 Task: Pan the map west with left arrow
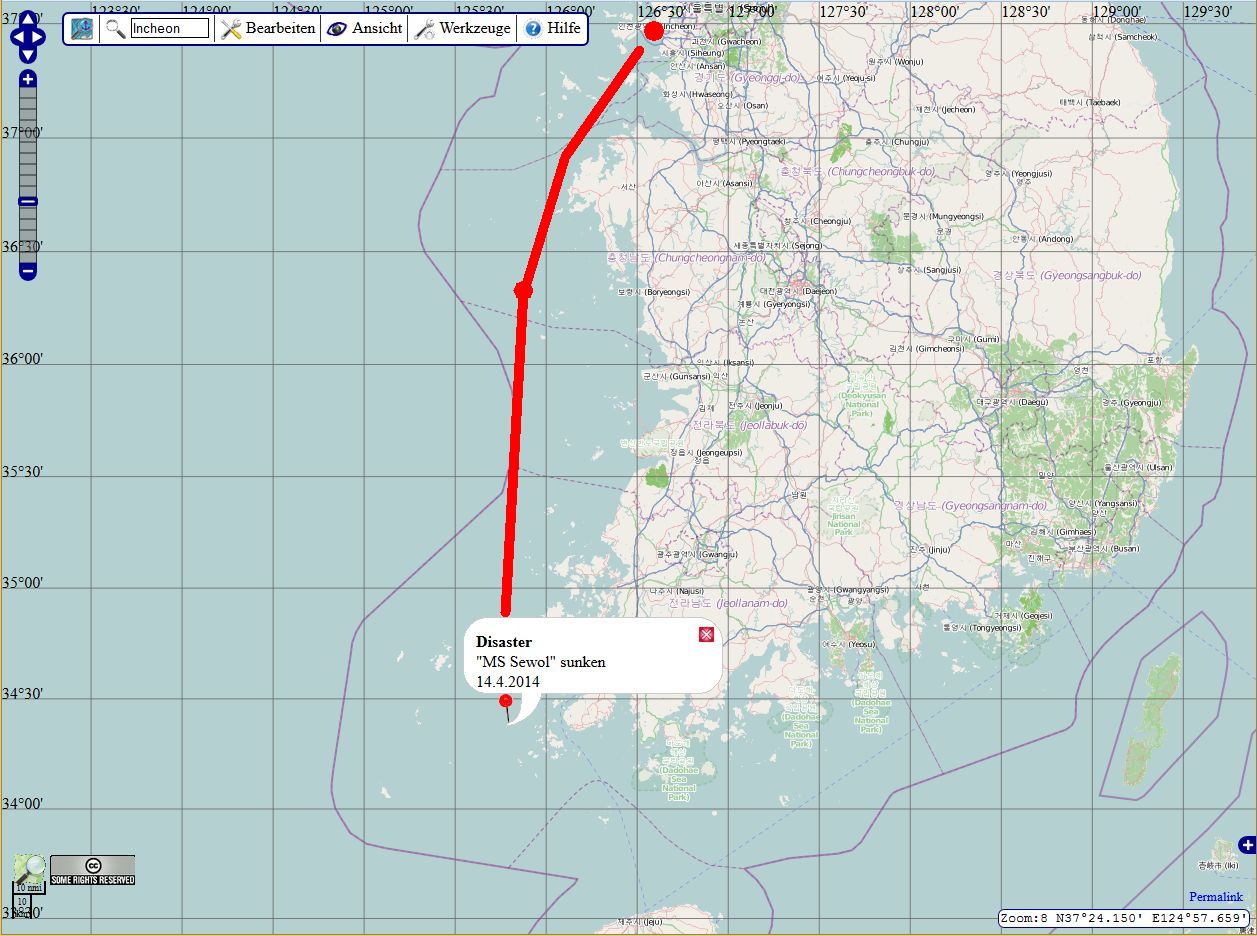pyautogui.click(x=15, y=38)
